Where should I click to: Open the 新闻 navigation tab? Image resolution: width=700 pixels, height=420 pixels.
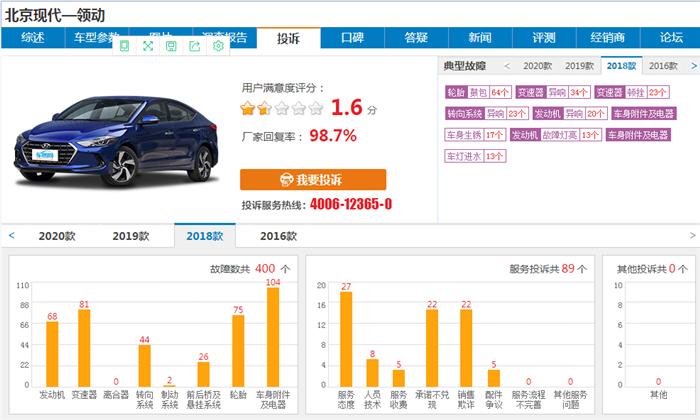click(x=480, y=37)
